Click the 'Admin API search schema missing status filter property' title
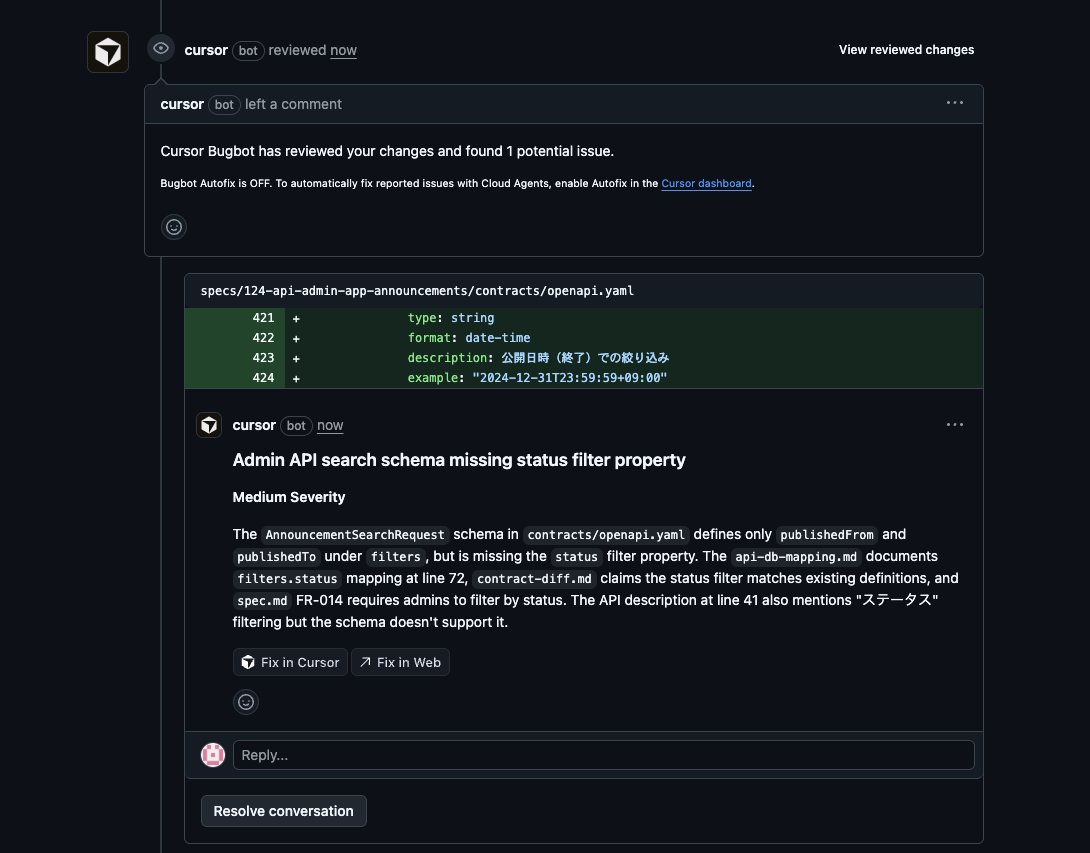Viewport: 1090px width, 853px height. click(x=459, y=460)
